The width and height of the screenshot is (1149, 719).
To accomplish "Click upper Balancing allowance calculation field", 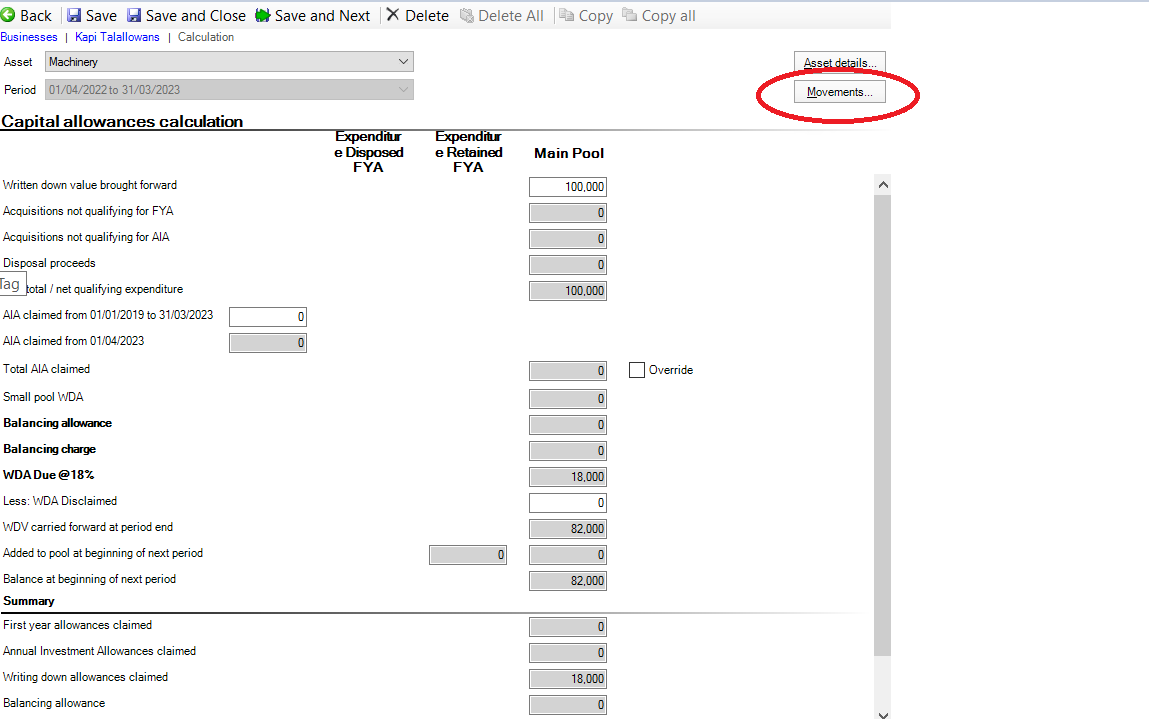I will pos(568,424).
